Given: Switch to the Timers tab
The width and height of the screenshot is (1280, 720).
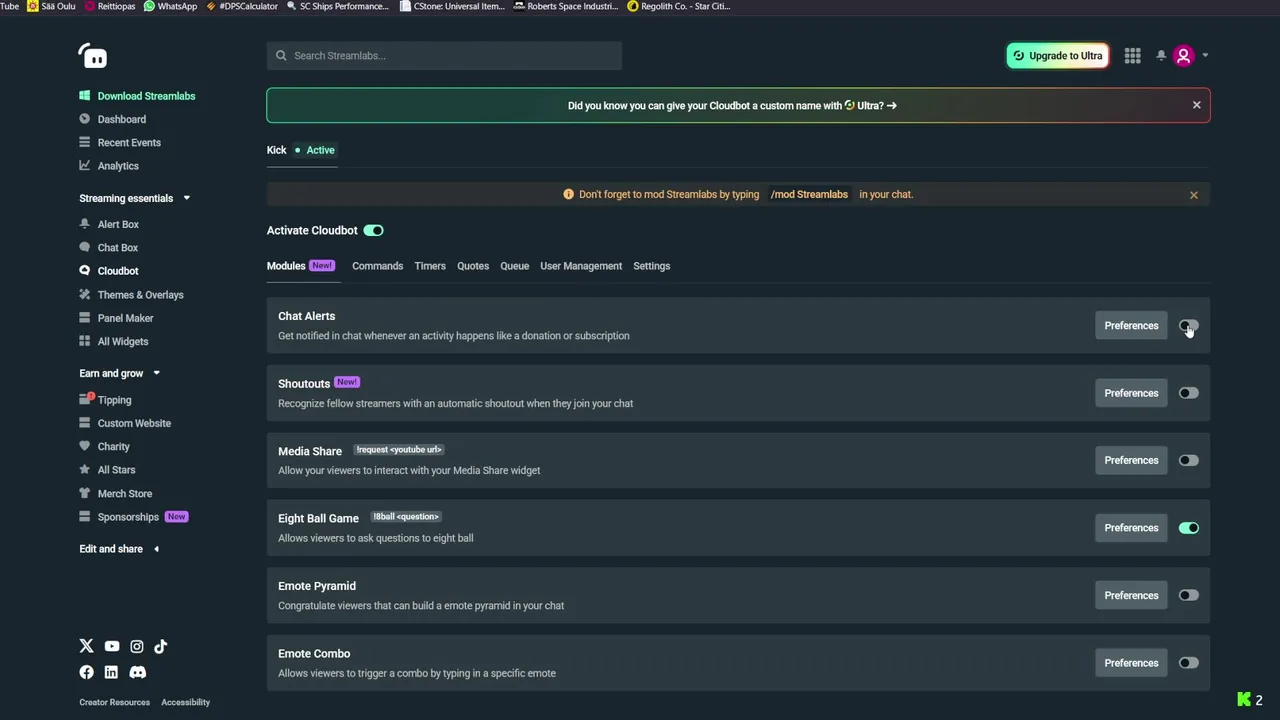Looking at the screenshot, I should point(430,266).
